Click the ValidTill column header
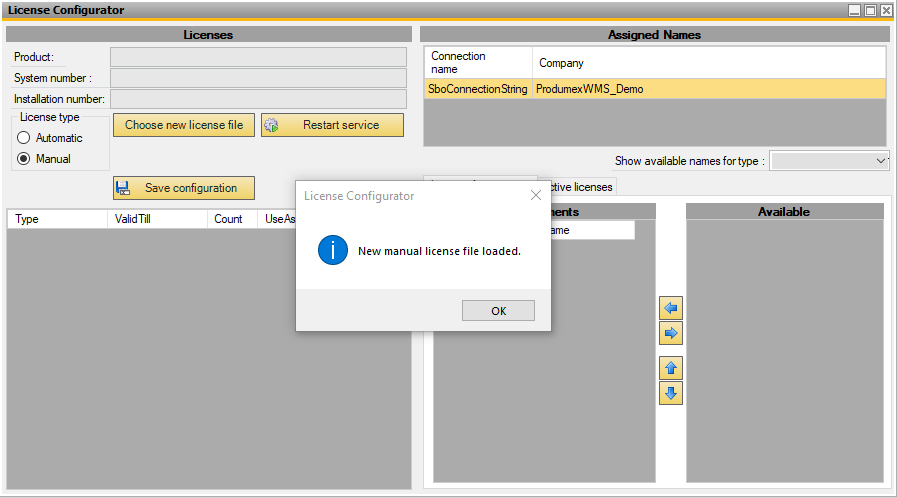Screen dimensions: 897x498 (x=156, y=219)
